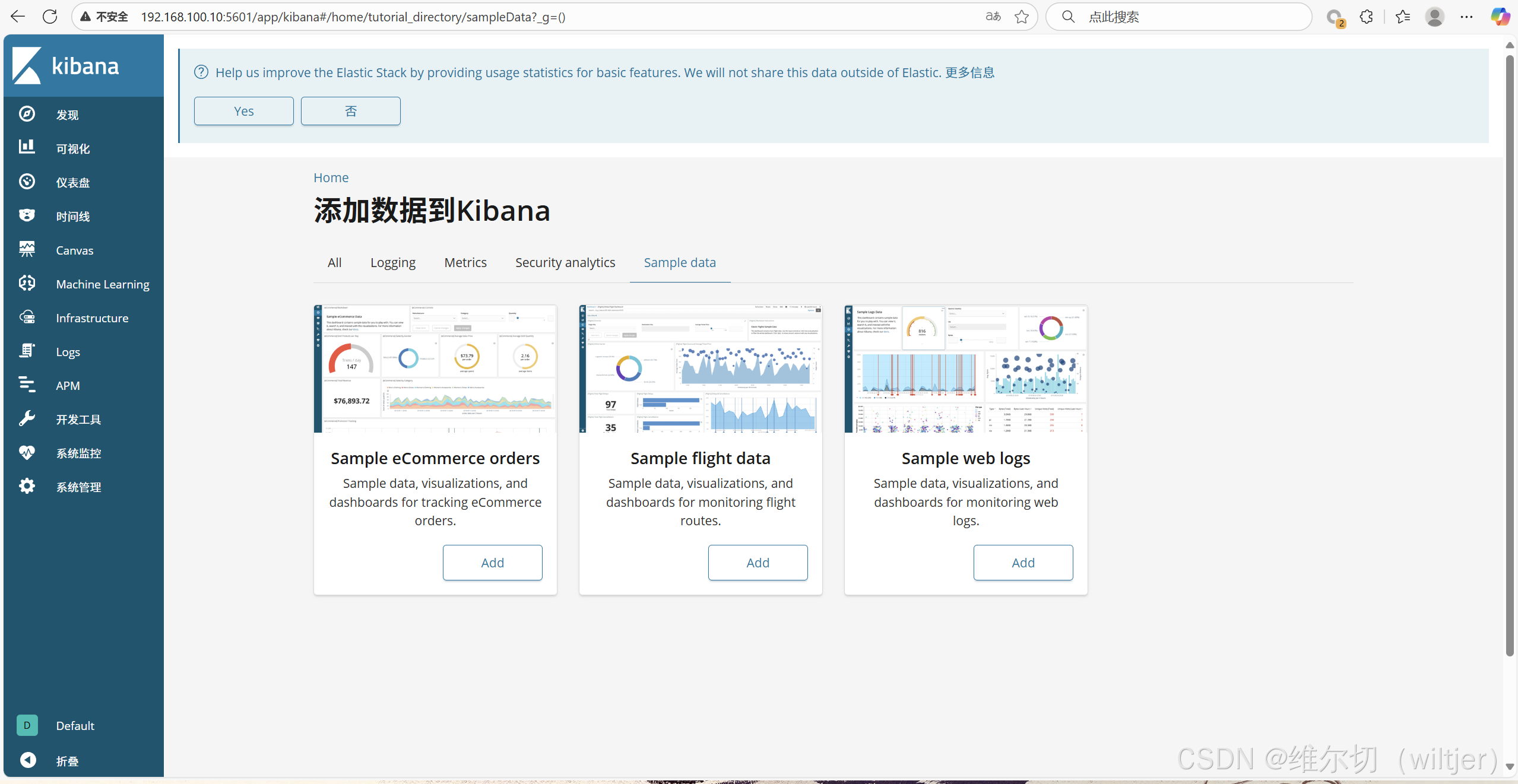Click Yes on usage statistics banner
This screenshot has width=1518, height=784.
click(243, 111)
